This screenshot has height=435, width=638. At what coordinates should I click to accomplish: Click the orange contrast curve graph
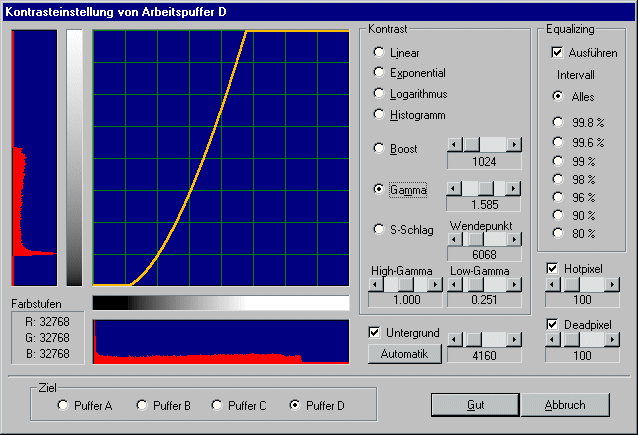(221, 158)
